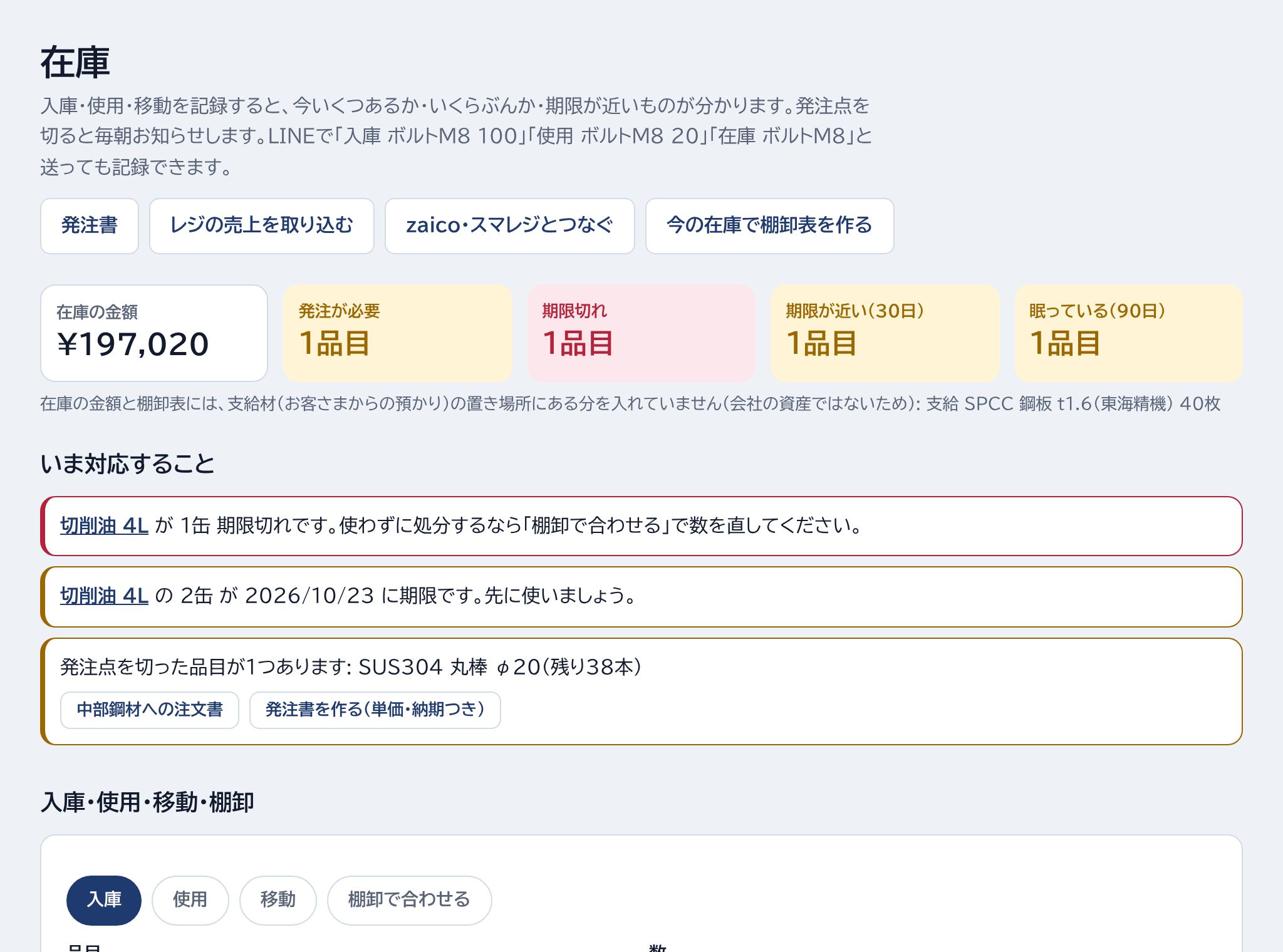
Task: Click the 入庫・使用・移動・棚卸 section heading
Action: coord(147,802)
